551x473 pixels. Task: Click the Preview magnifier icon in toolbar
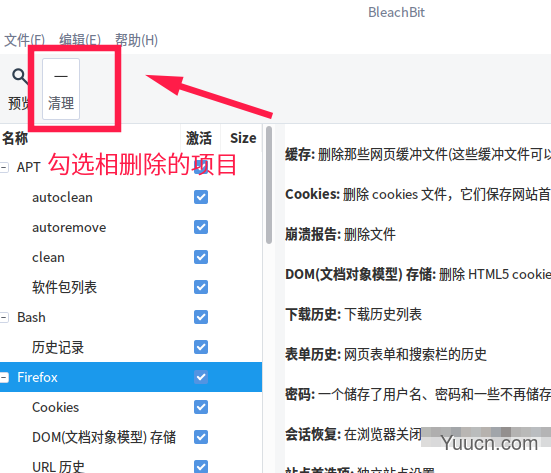19,76
